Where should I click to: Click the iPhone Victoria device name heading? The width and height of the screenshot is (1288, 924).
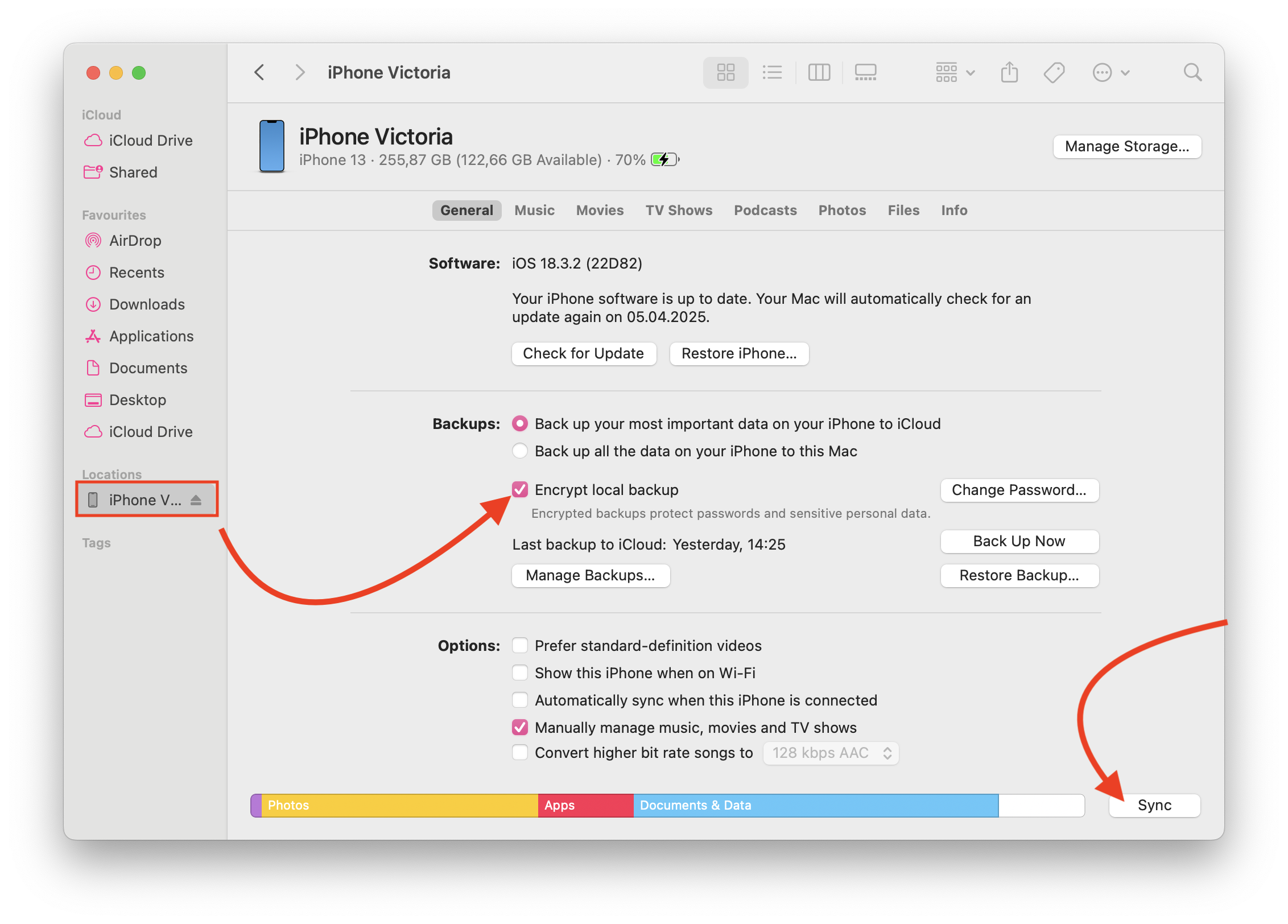pyautogui.click(x=375, y=137)
